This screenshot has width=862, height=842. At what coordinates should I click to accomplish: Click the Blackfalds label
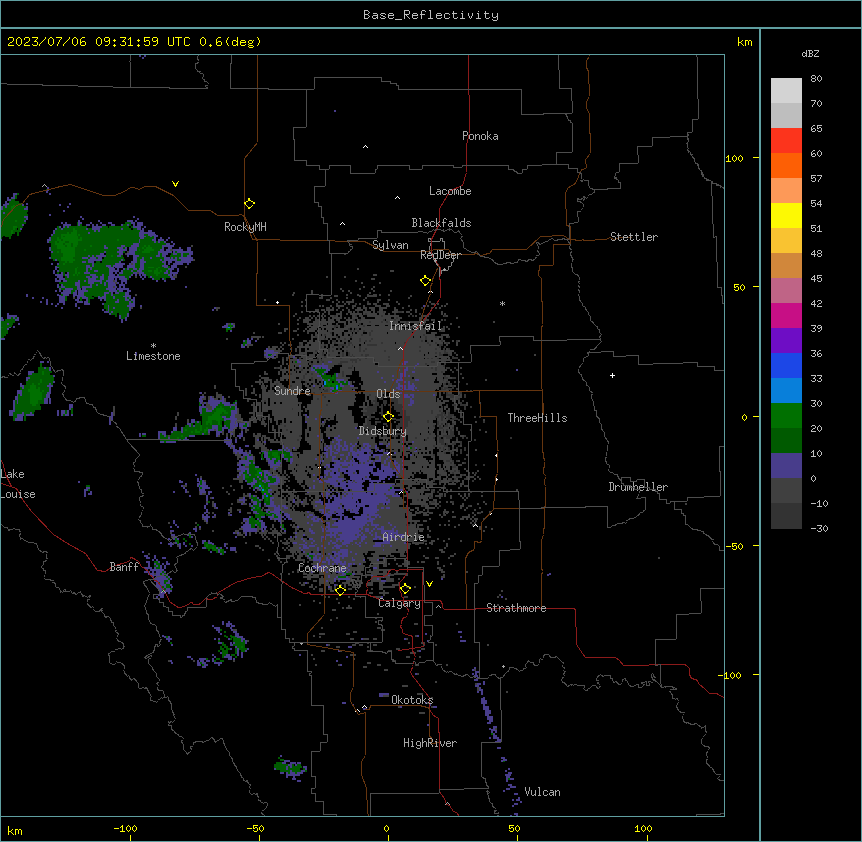click(x=441, y=223)
